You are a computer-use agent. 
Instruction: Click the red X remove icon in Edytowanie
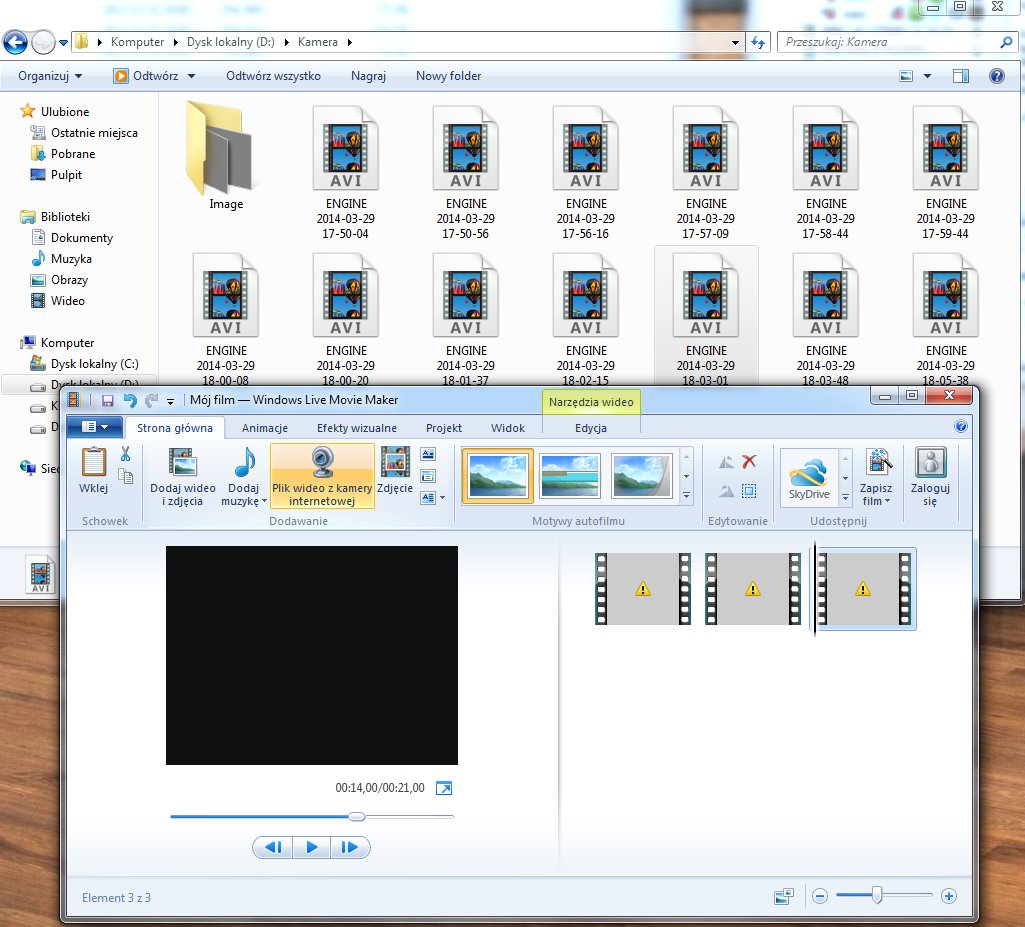(749, 462)
